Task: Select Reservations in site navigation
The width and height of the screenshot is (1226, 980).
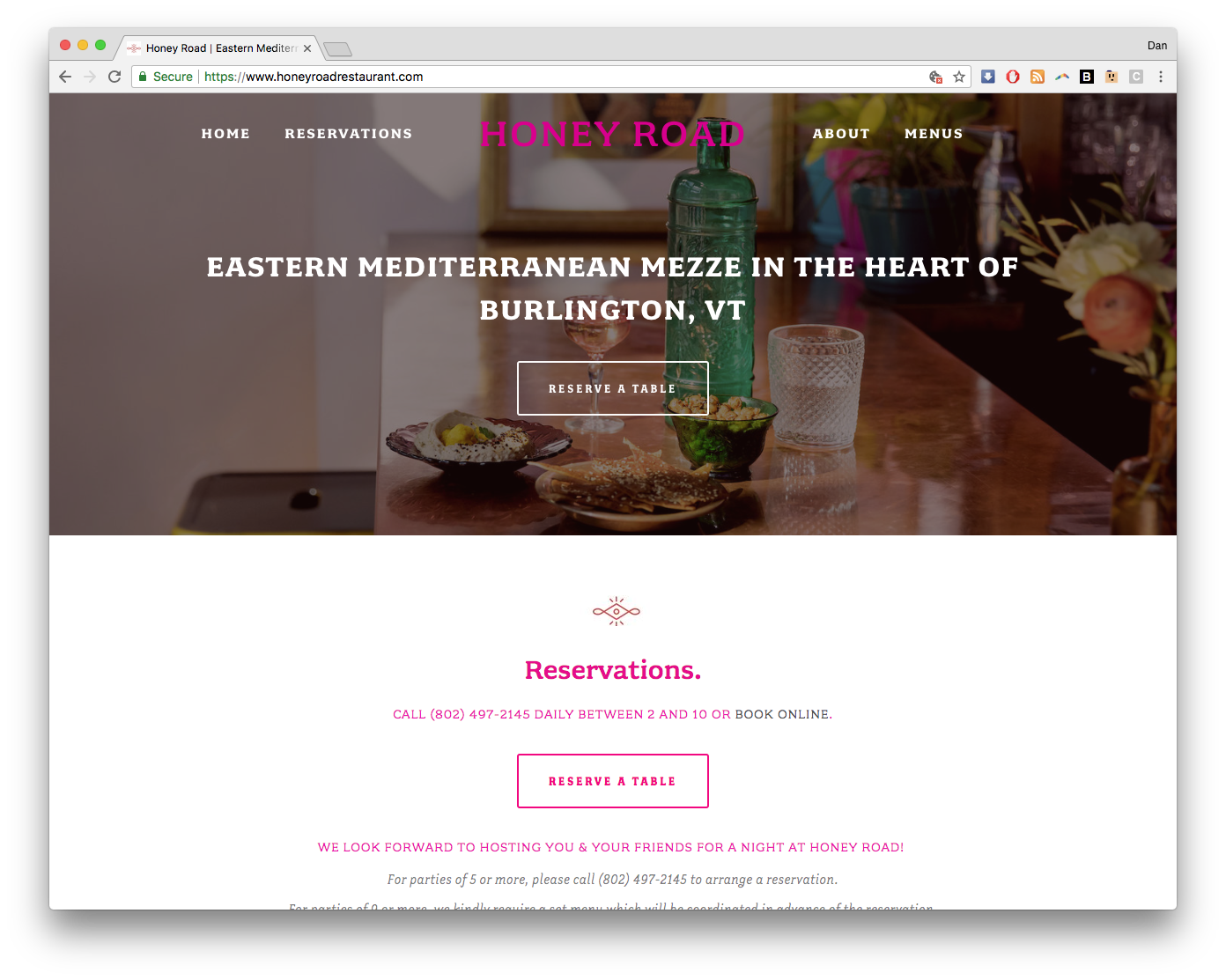Action: [x=349, y=134]
